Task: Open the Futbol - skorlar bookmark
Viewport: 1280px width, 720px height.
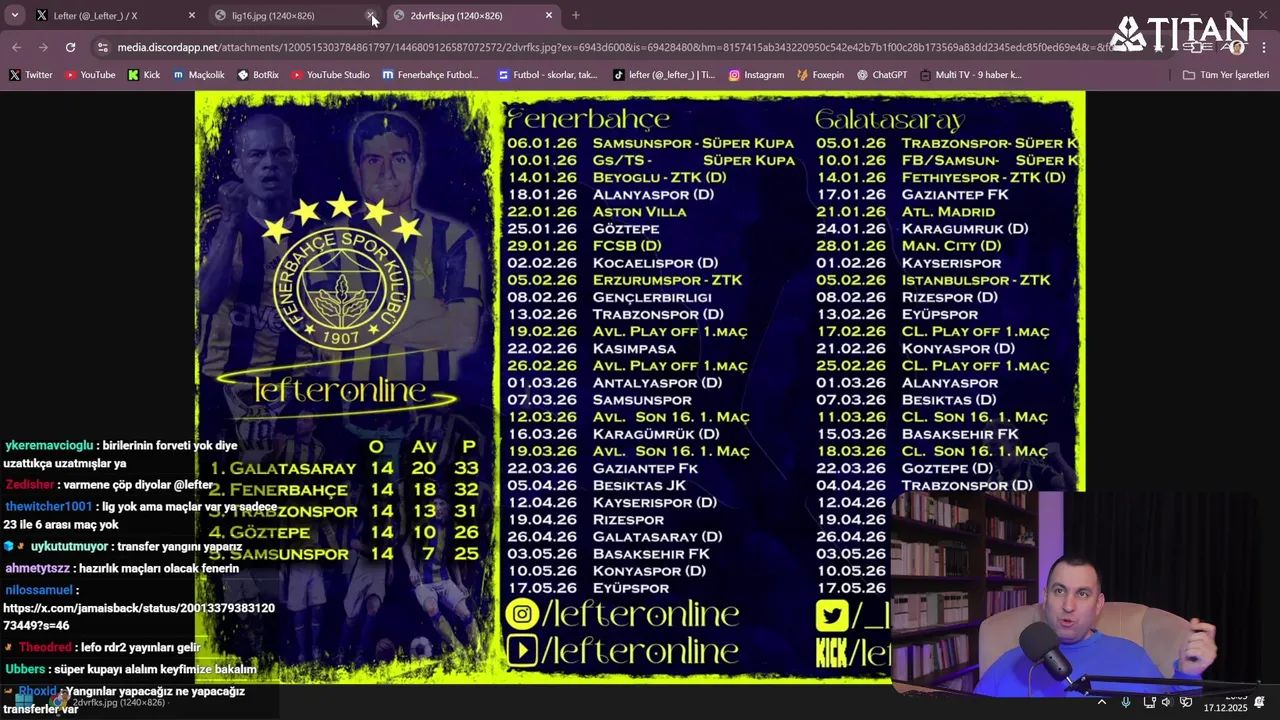Action: [x=547, y=75]
